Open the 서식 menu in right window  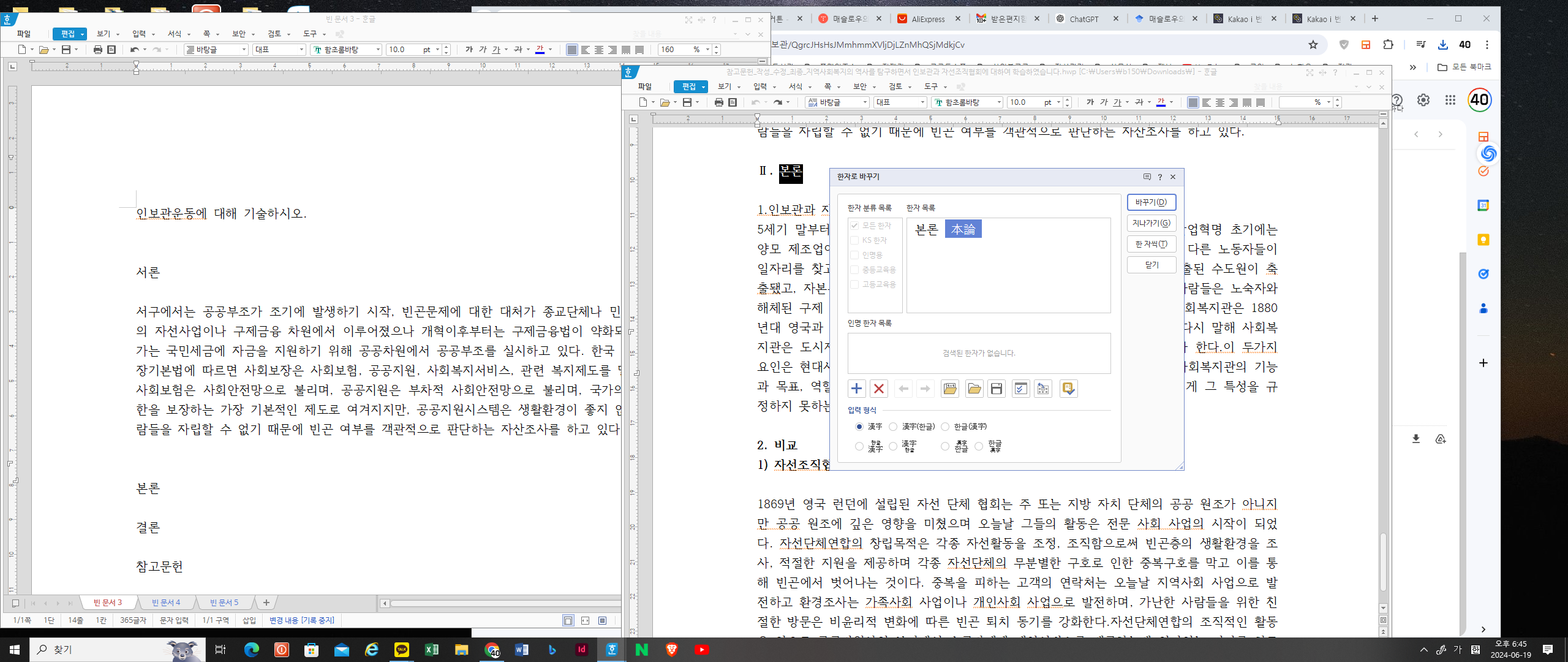[796, 86]
